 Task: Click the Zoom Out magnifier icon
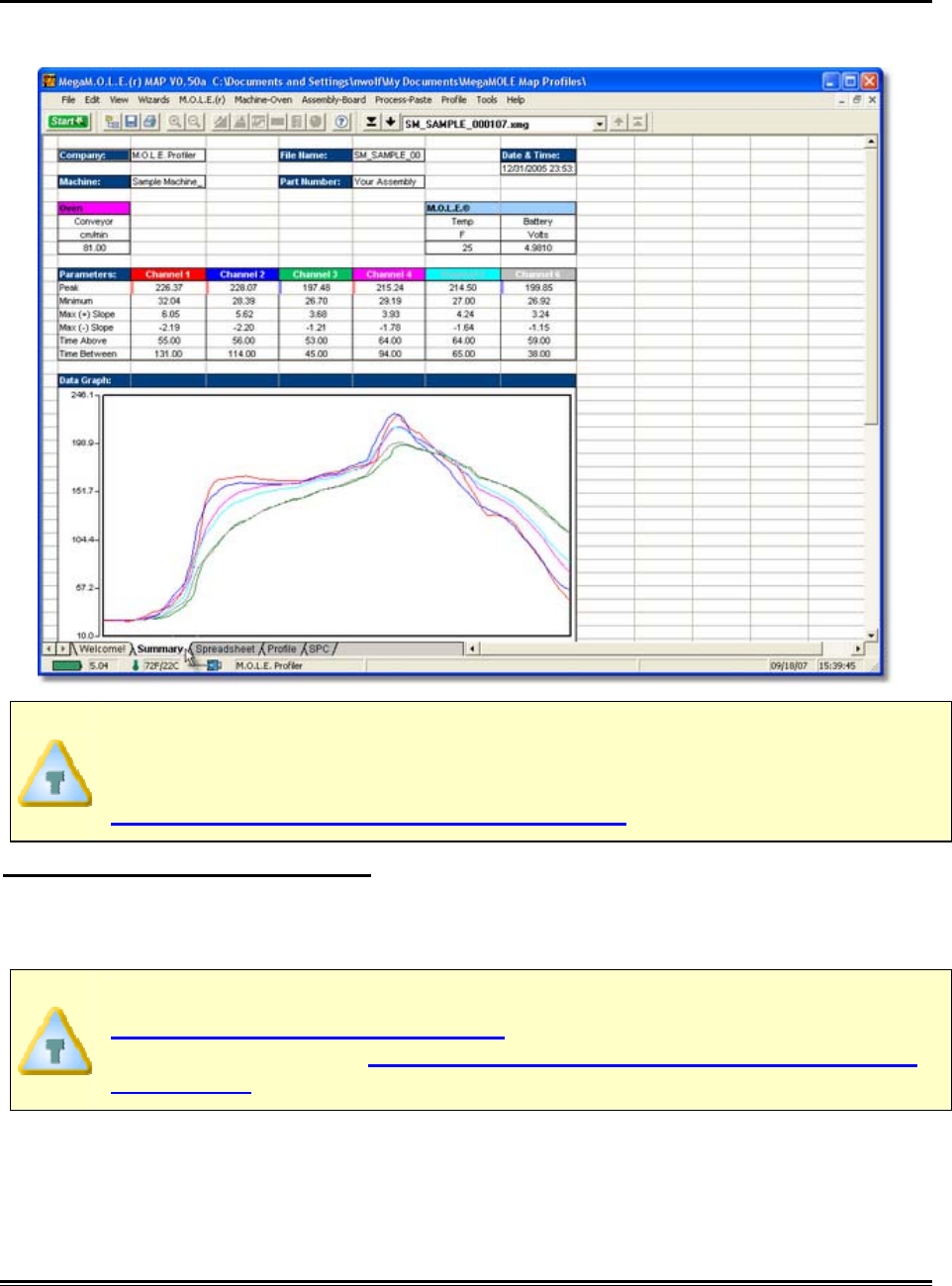click(x=195, y=122)
